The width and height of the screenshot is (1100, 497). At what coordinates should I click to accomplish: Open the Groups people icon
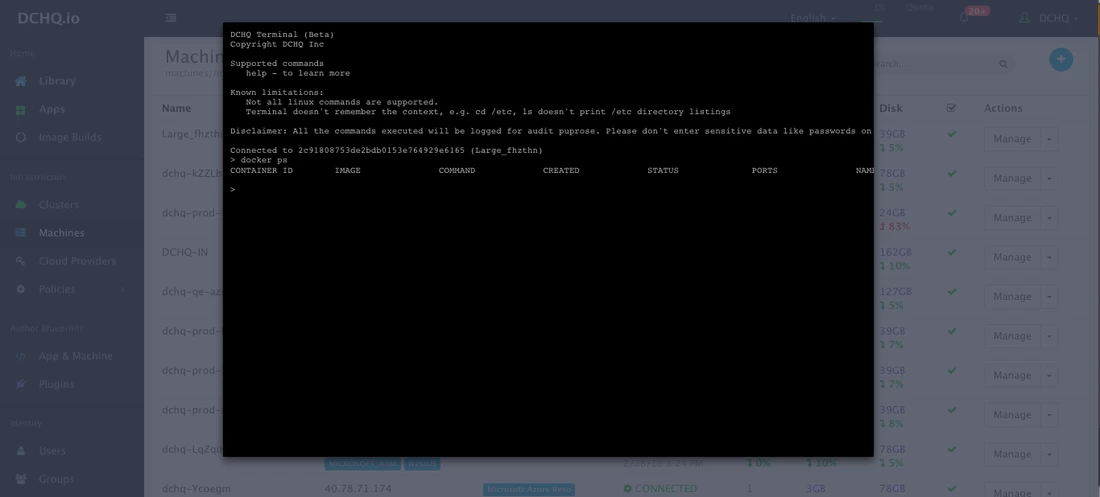[x=21, y=479]
